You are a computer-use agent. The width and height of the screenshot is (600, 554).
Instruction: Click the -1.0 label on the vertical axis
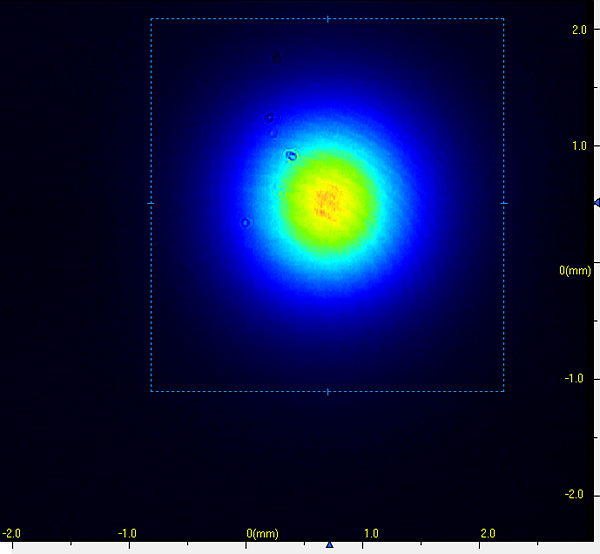pos(575,379)
